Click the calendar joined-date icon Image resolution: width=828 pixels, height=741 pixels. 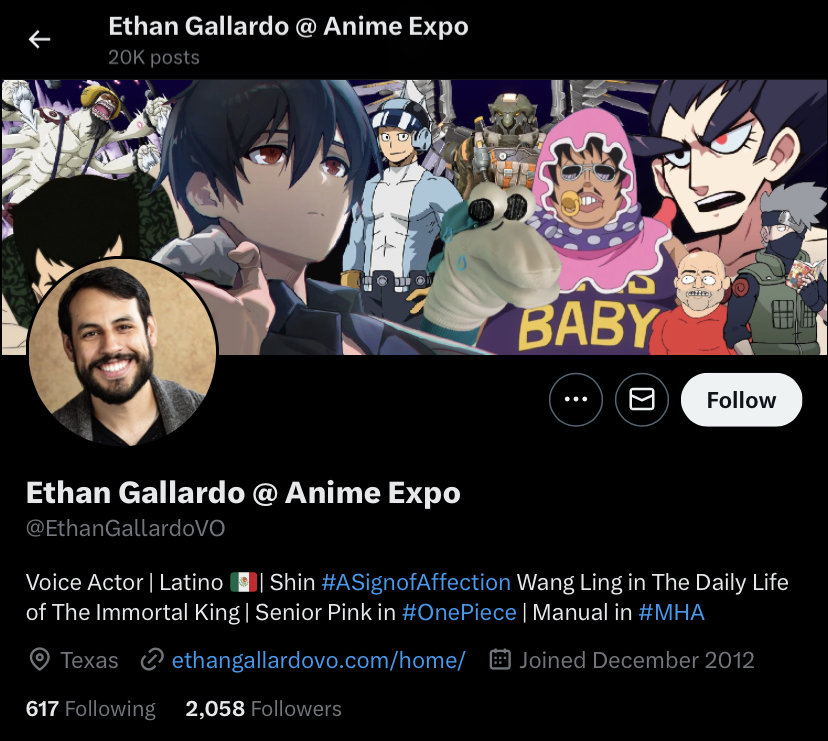tap(500, 660)
